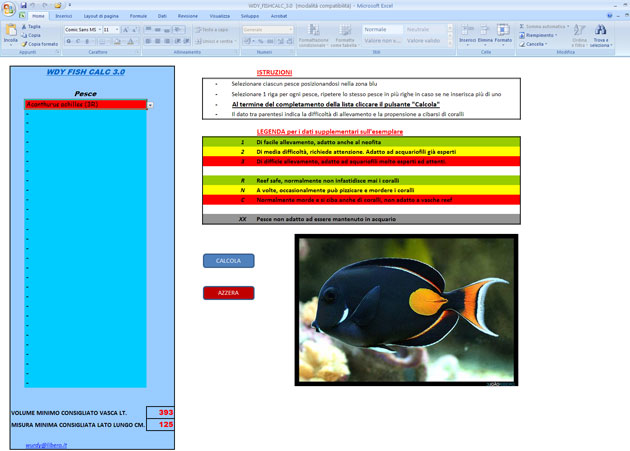Decrease font size with smaller A icon
630x451 pixels.
coord(134,30)
